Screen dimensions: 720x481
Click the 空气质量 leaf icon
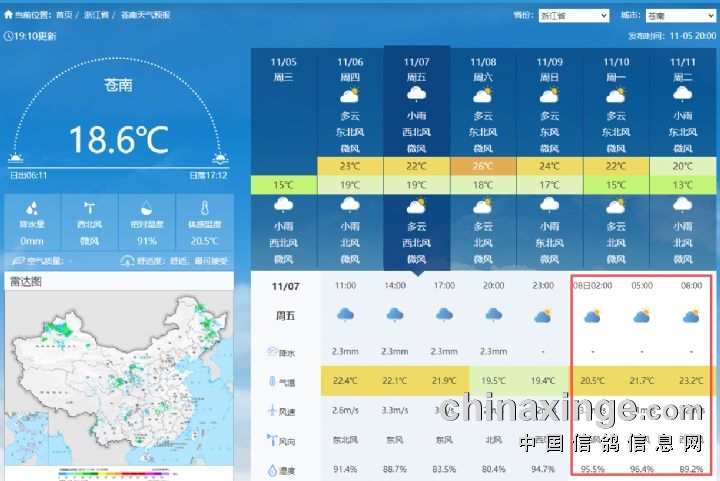pyautogui.click(x=13, y=261)
